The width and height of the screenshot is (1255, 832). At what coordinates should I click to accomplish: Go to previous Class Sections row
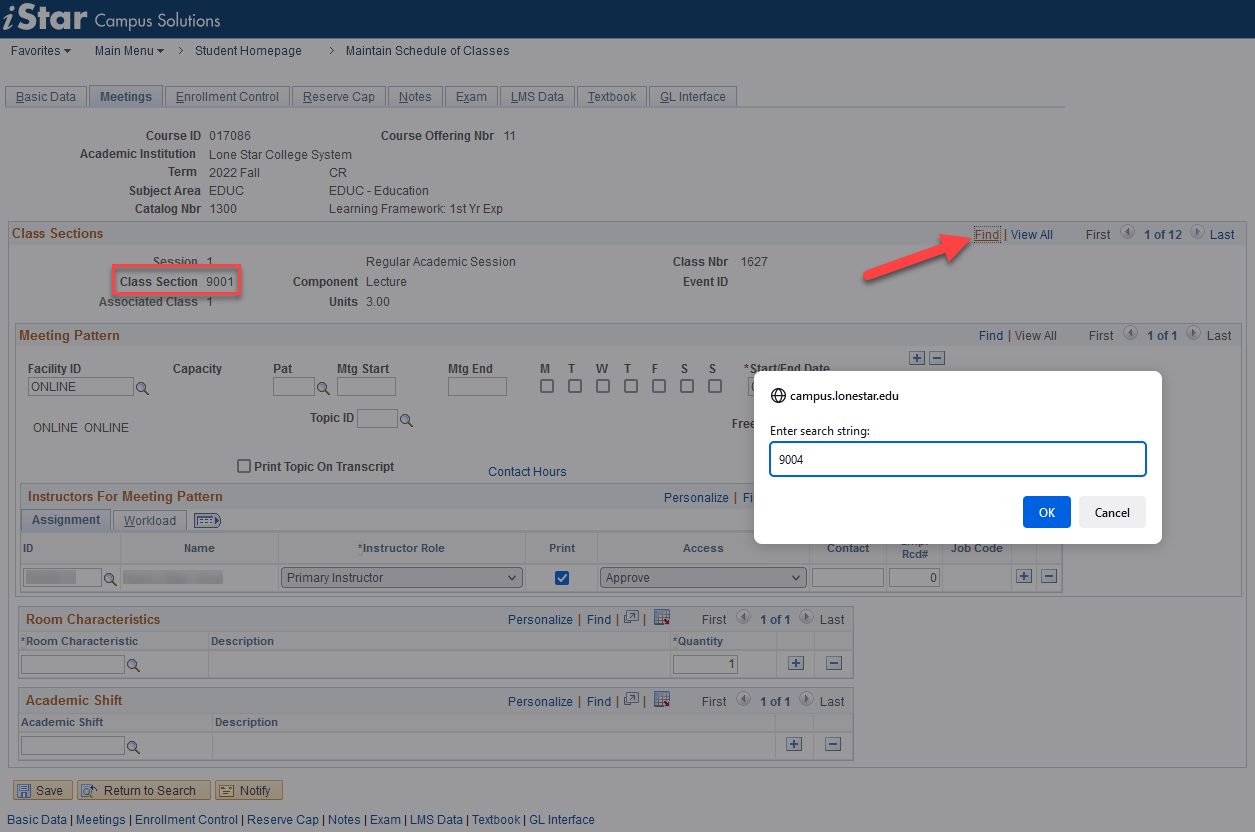tap(1127, 232)
